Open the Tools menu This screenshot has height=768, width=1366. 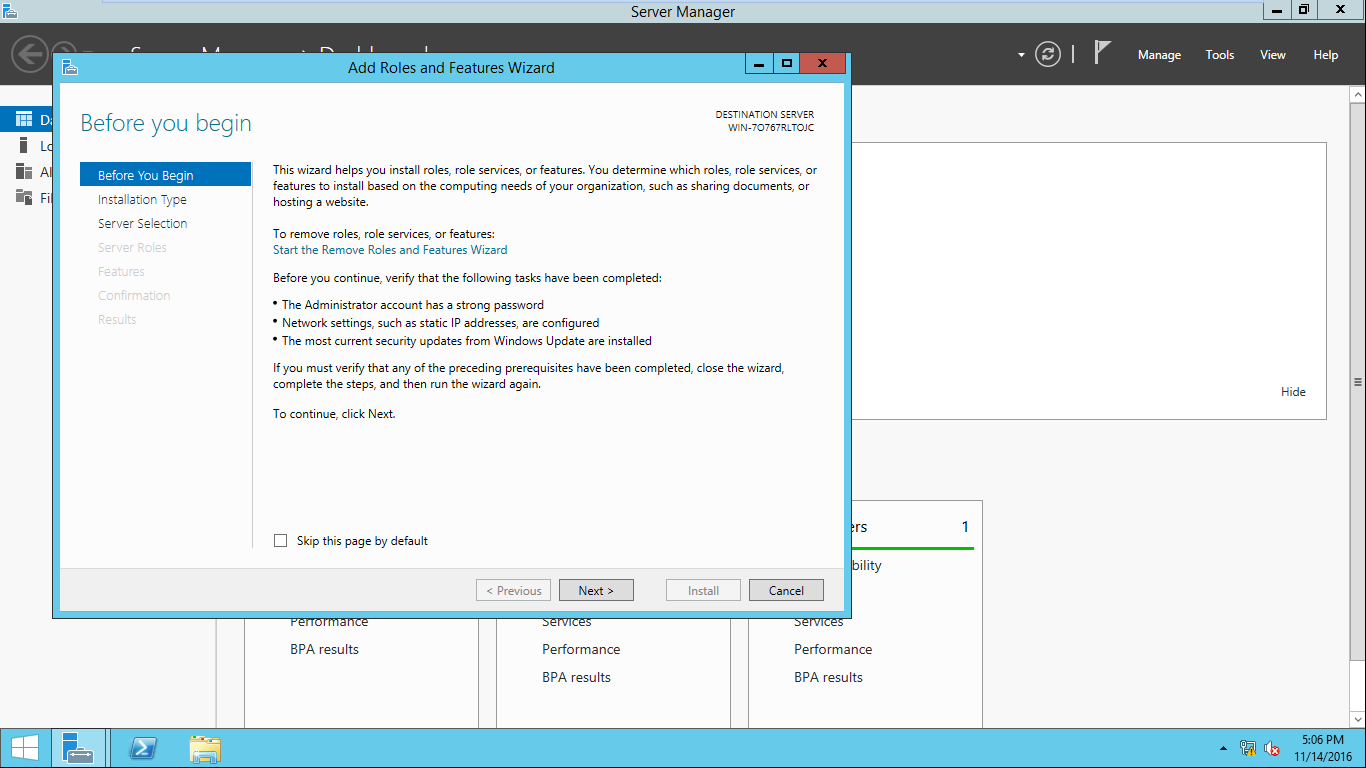pyautogui.click(x=1220, y=55)
